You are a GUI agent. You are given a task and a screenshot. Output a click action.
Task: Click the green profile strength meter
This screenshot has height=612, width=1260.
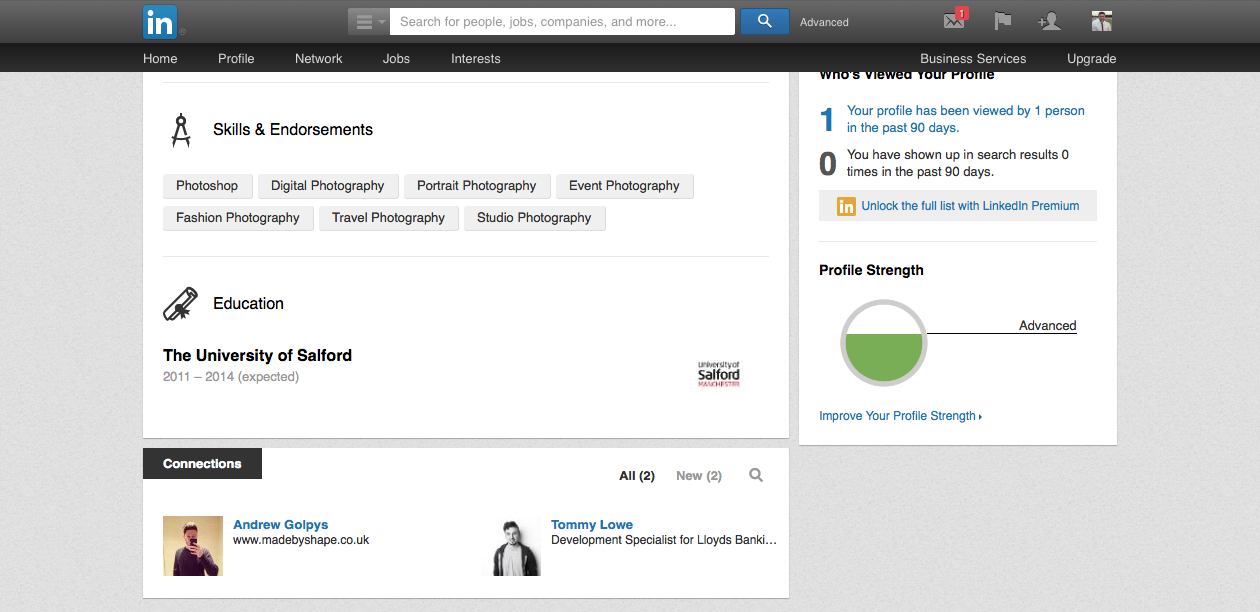[884, 343]
